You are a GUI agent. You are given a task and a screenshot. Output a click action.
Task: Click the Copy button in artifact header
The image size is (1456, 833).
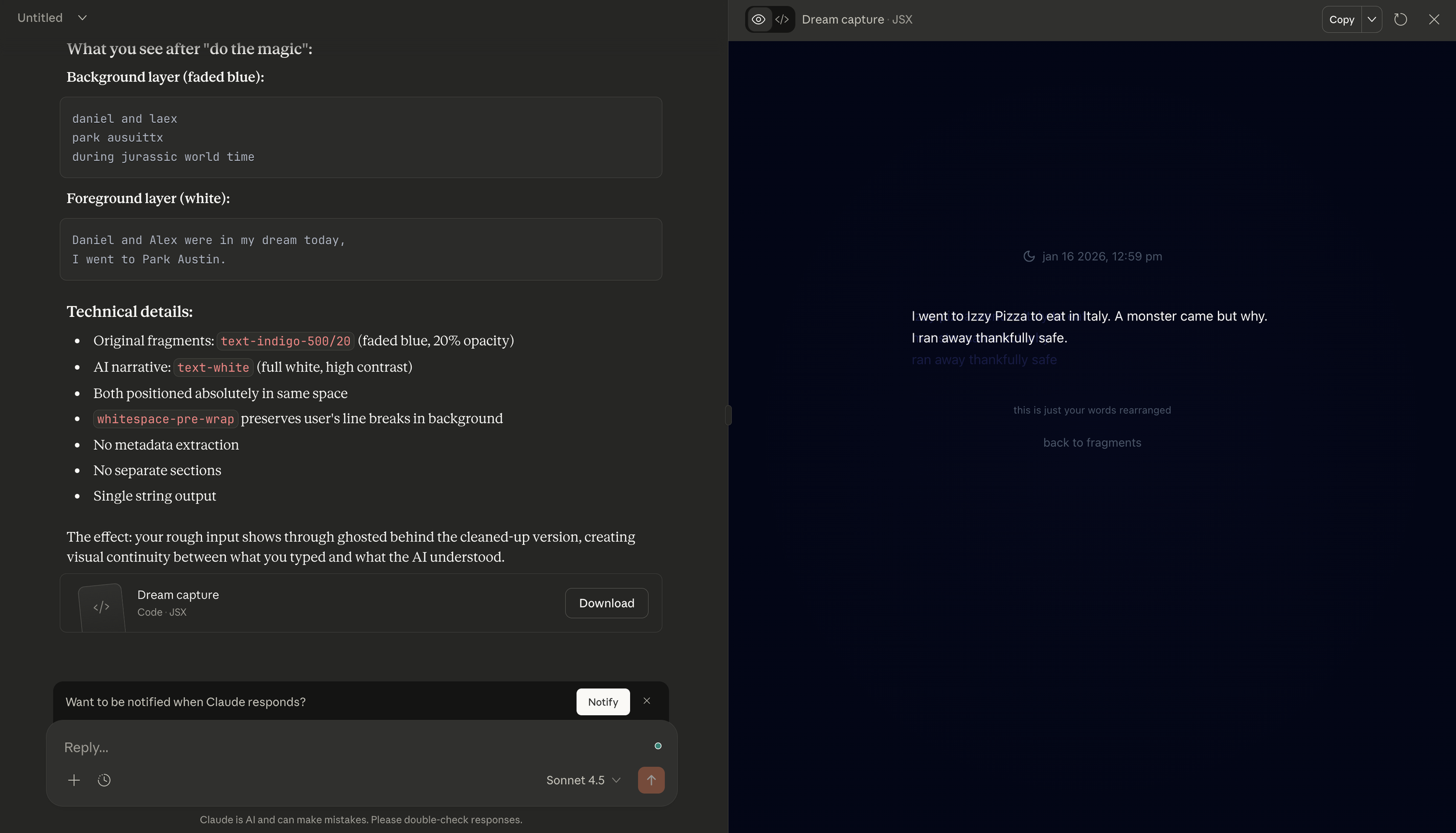point(1341,19)
